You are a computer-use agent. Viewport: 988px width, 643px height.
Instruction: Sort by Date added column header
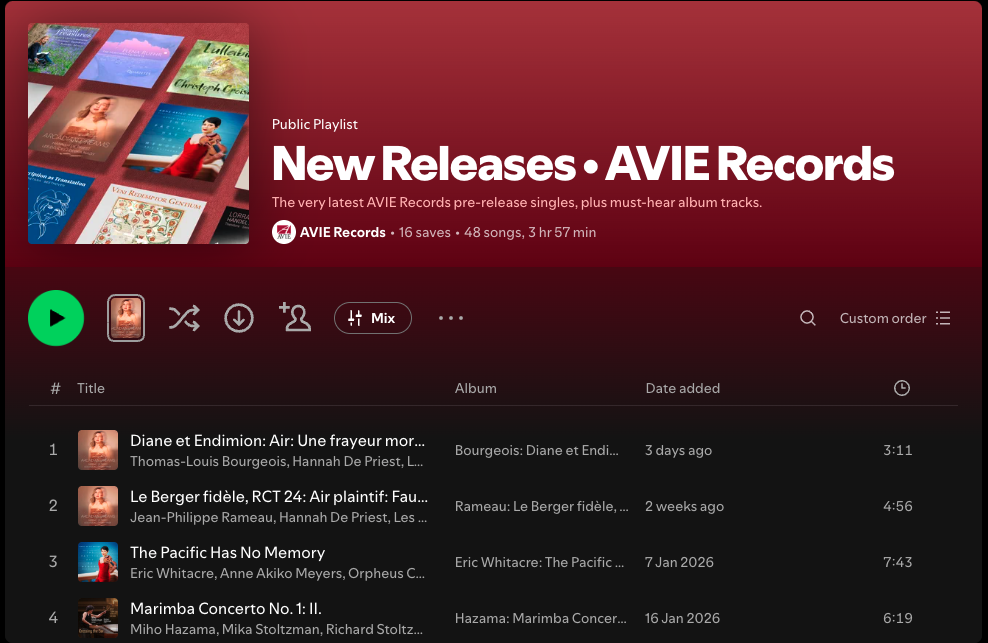point(682,388)
